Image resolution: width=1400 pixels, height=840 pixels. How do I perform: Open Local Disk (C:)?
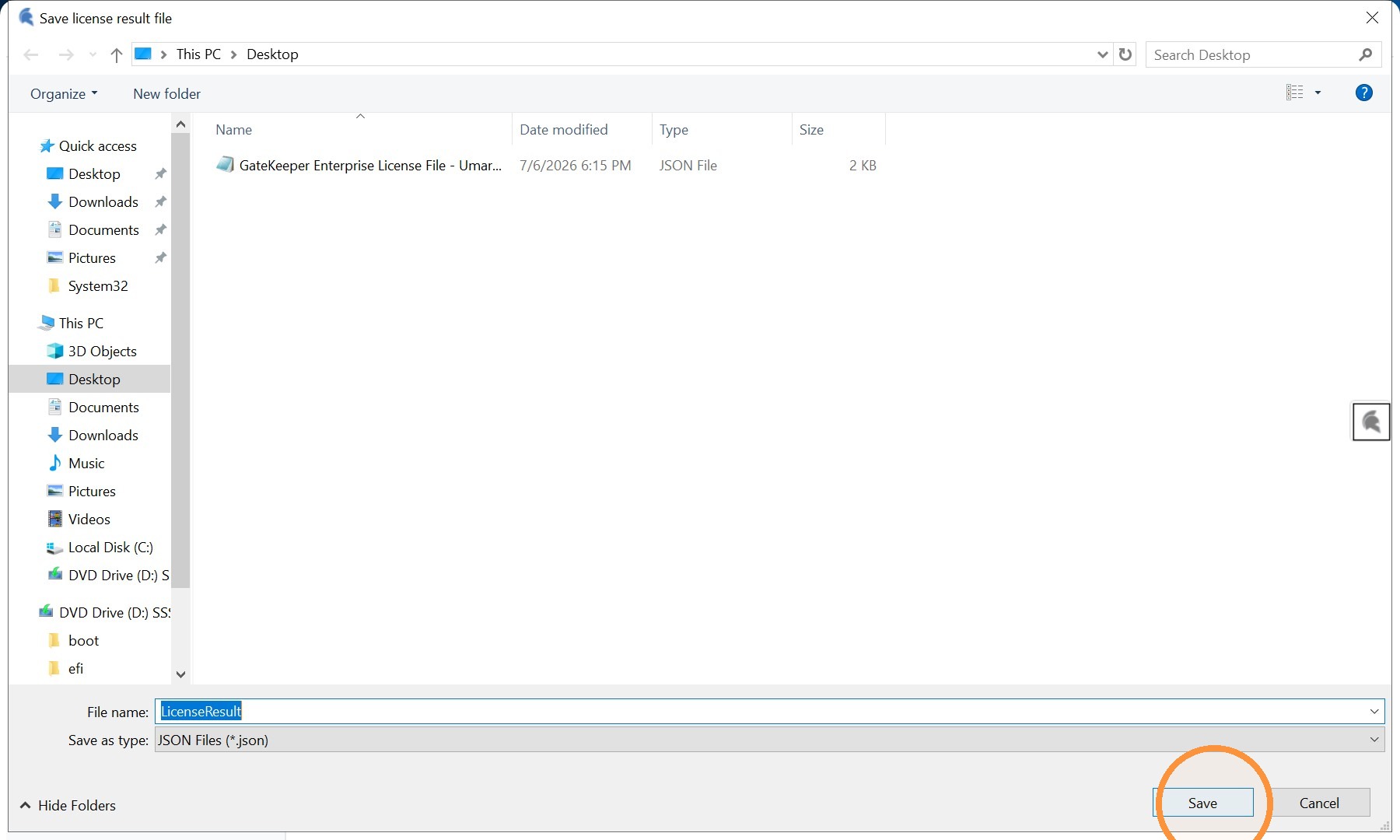[x=110, y=547]
